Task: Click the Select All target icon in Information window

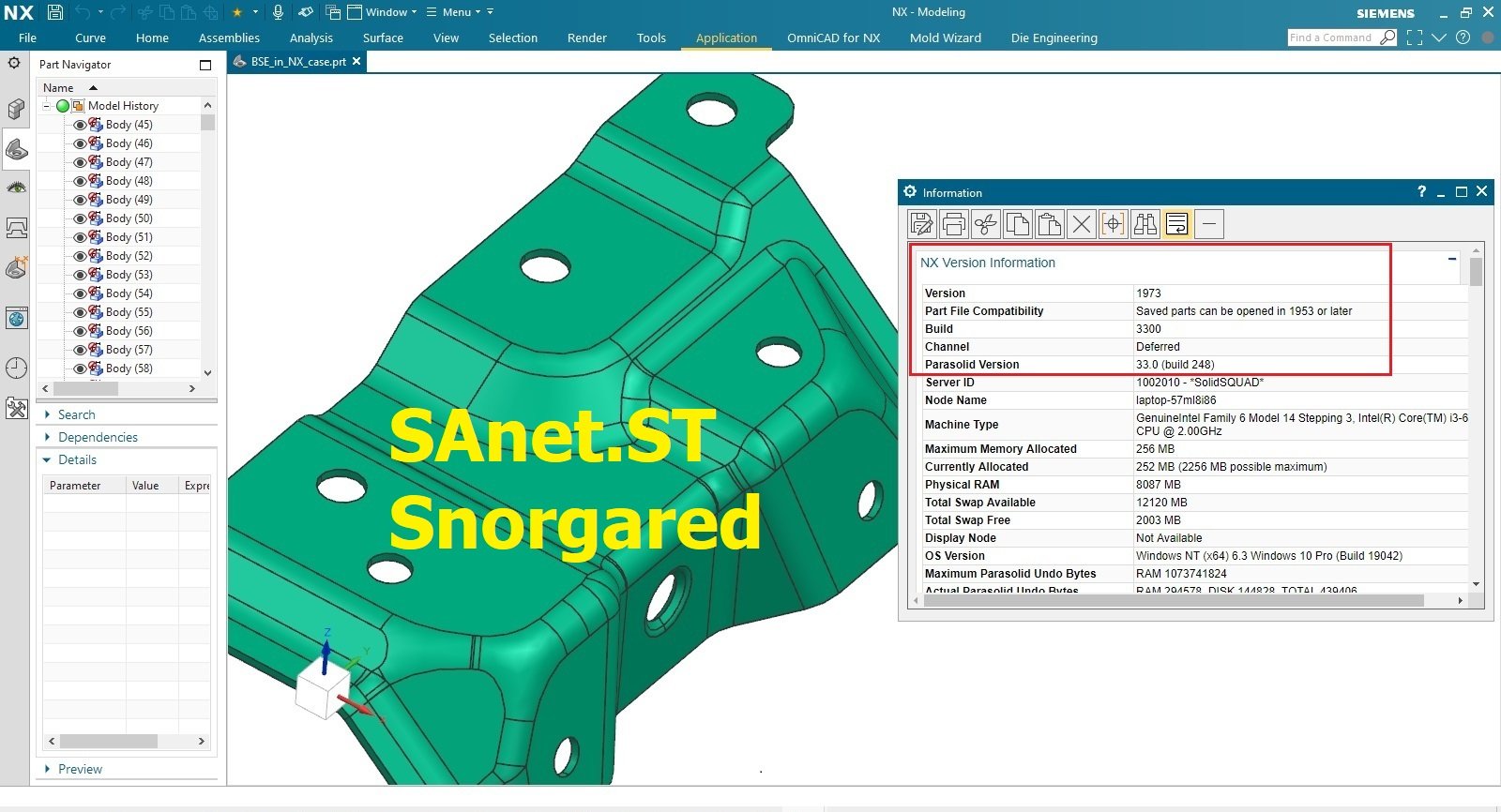Action: coord(1114,224)
